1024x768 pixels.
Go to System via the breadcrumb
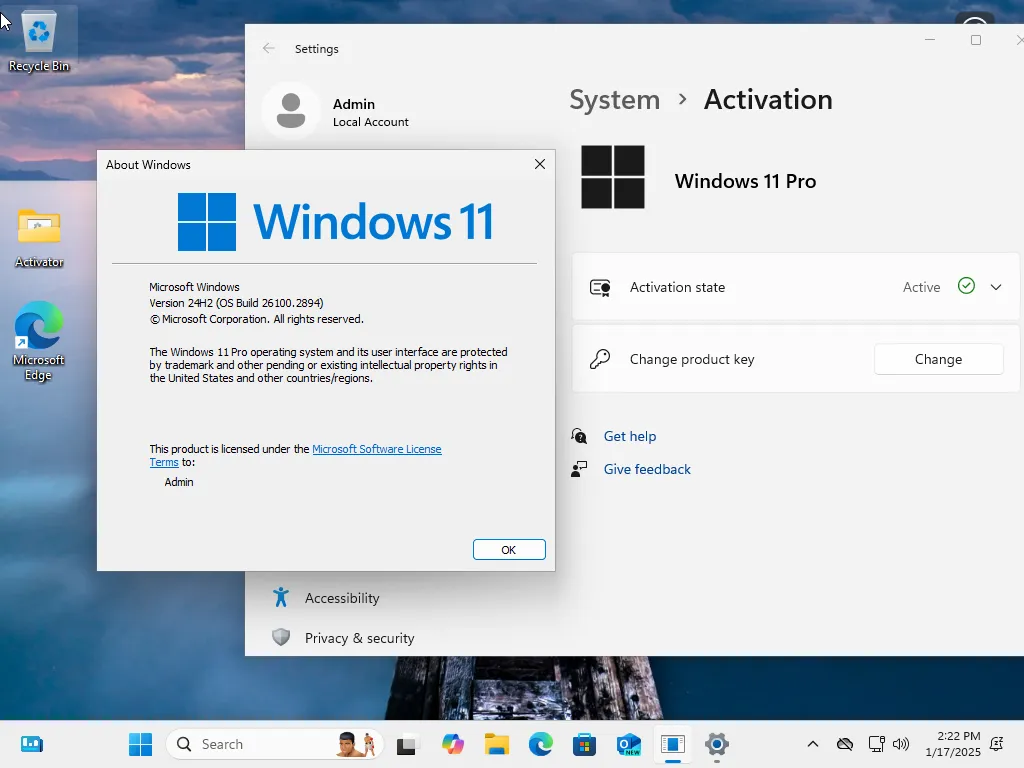point(615,100)
